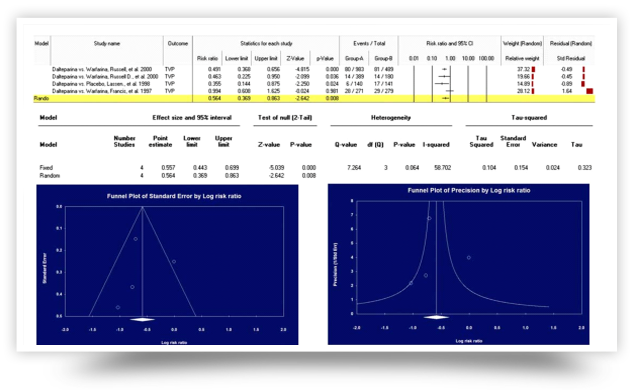Click the red weight bar beside 19.66

(x=533, y=76)
